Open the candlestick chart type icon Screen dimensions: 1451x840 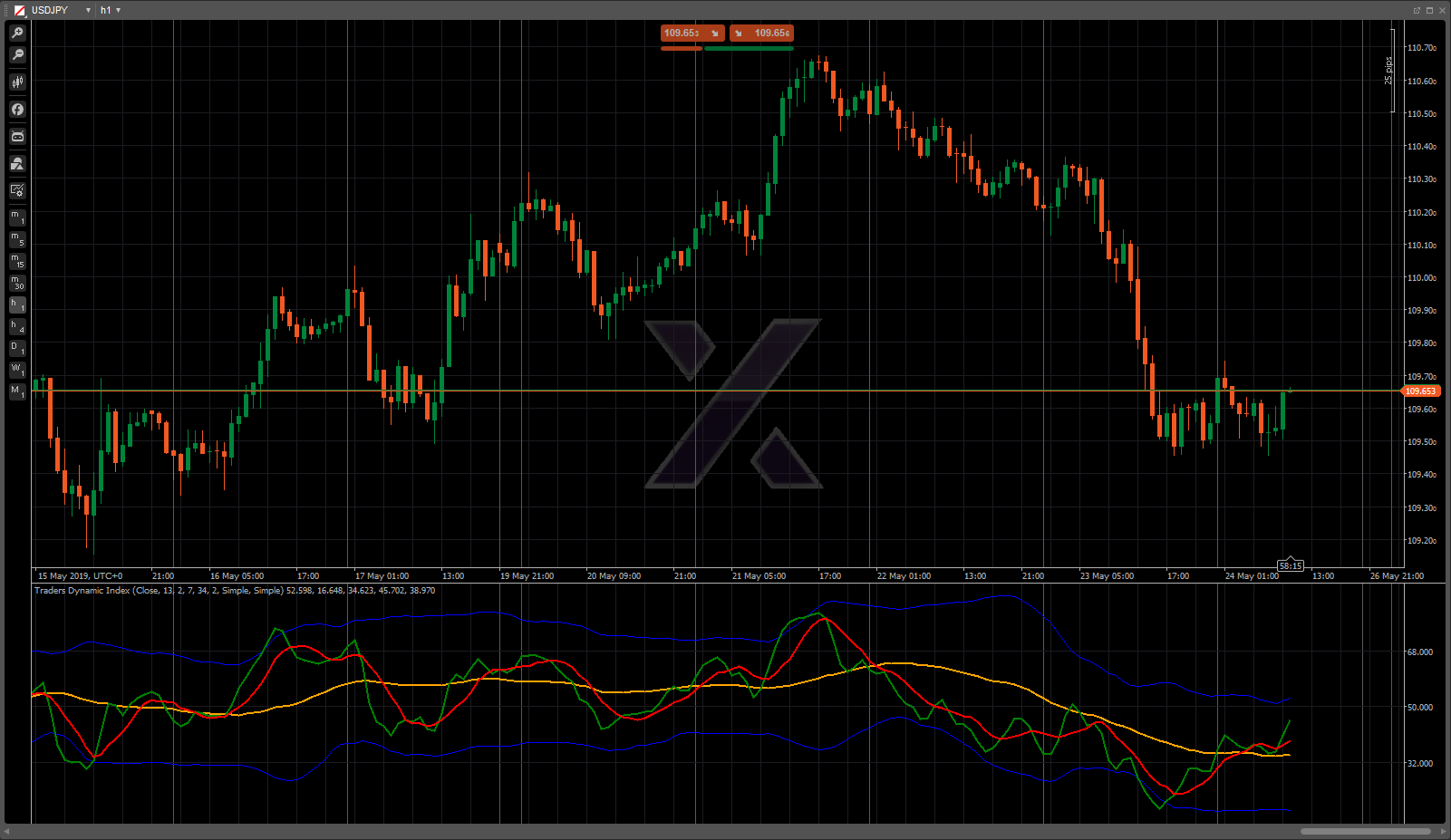(17, 82)
